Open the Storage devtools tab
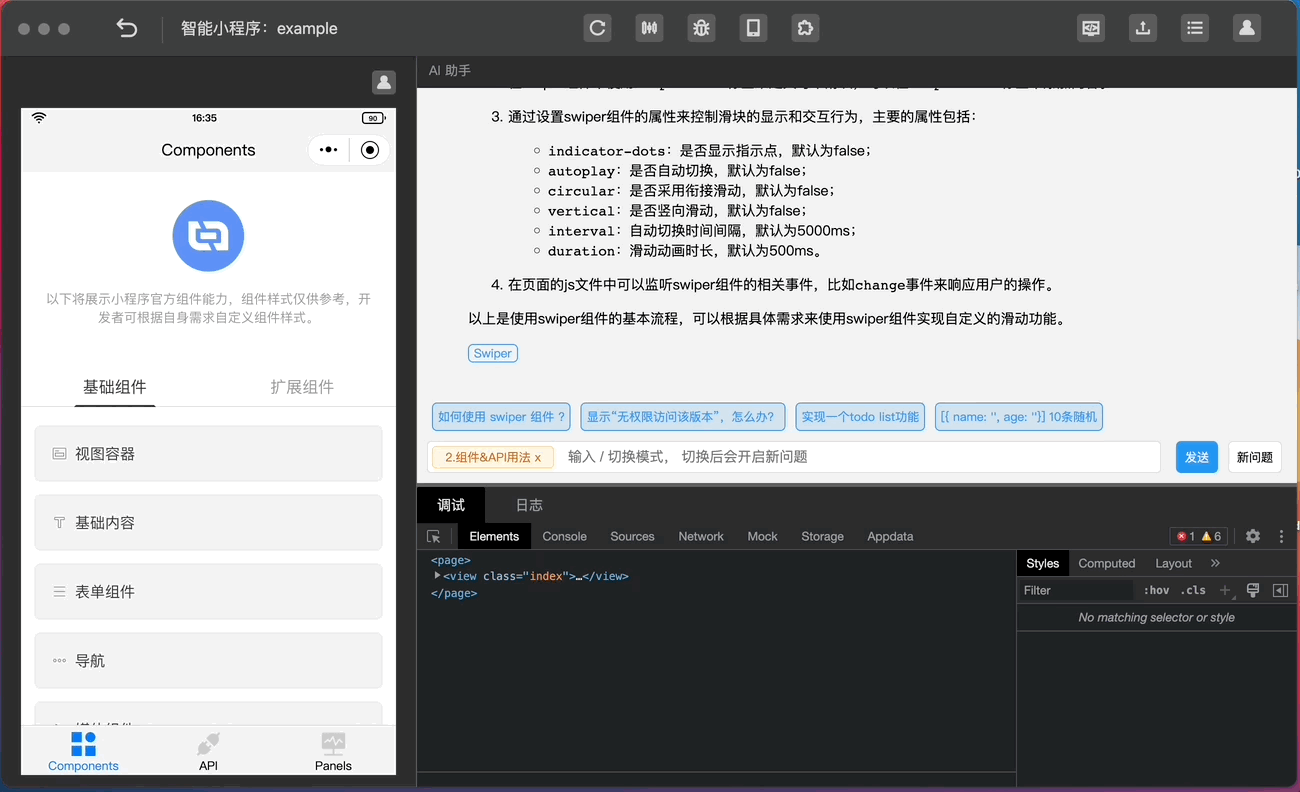This screenshot has width=1300, height=792. click(x=822, y=537)
